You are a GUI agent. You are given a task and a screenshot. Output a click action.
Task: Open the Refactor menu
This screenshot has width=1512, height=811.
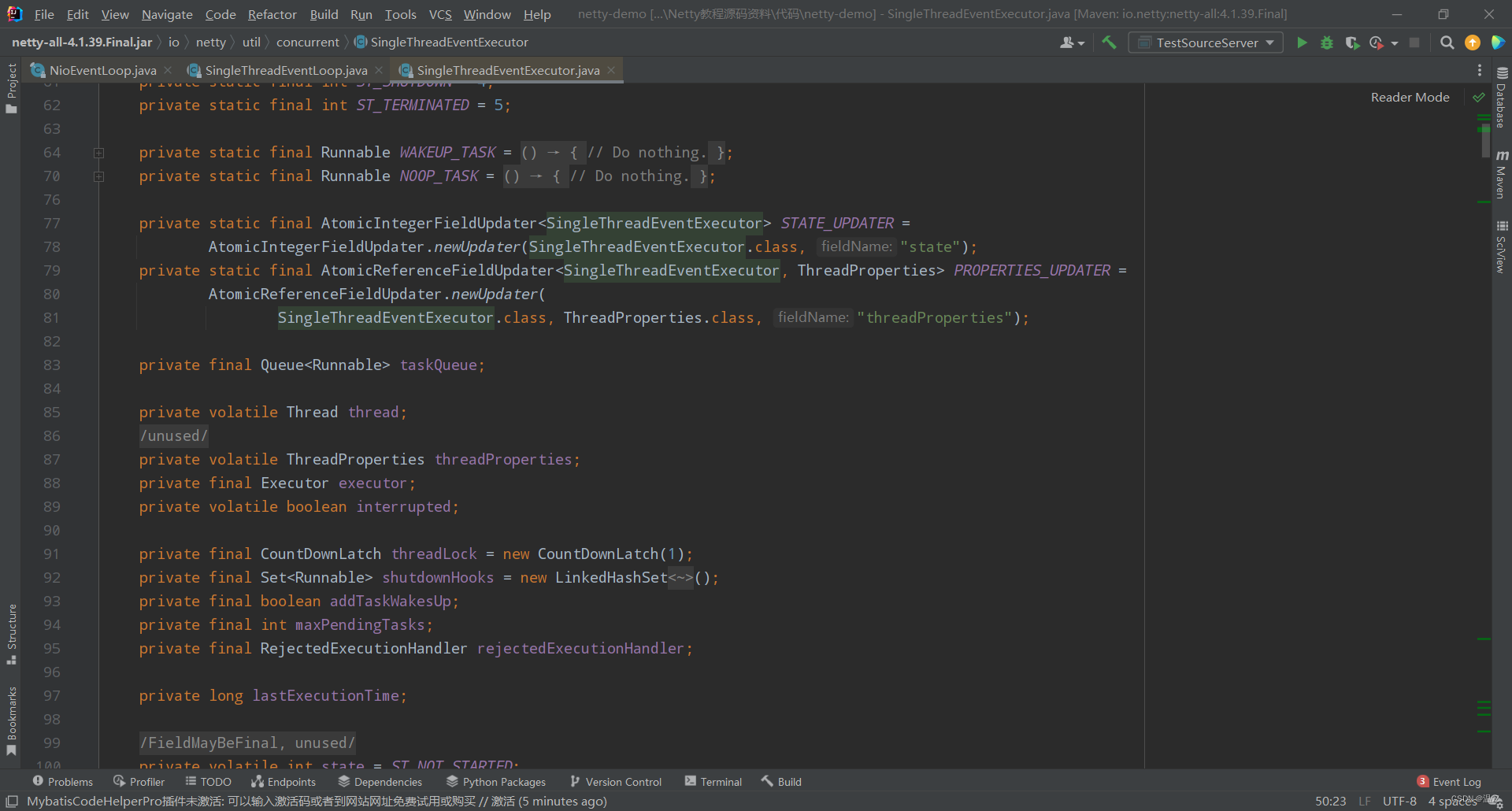click(272, 14)
